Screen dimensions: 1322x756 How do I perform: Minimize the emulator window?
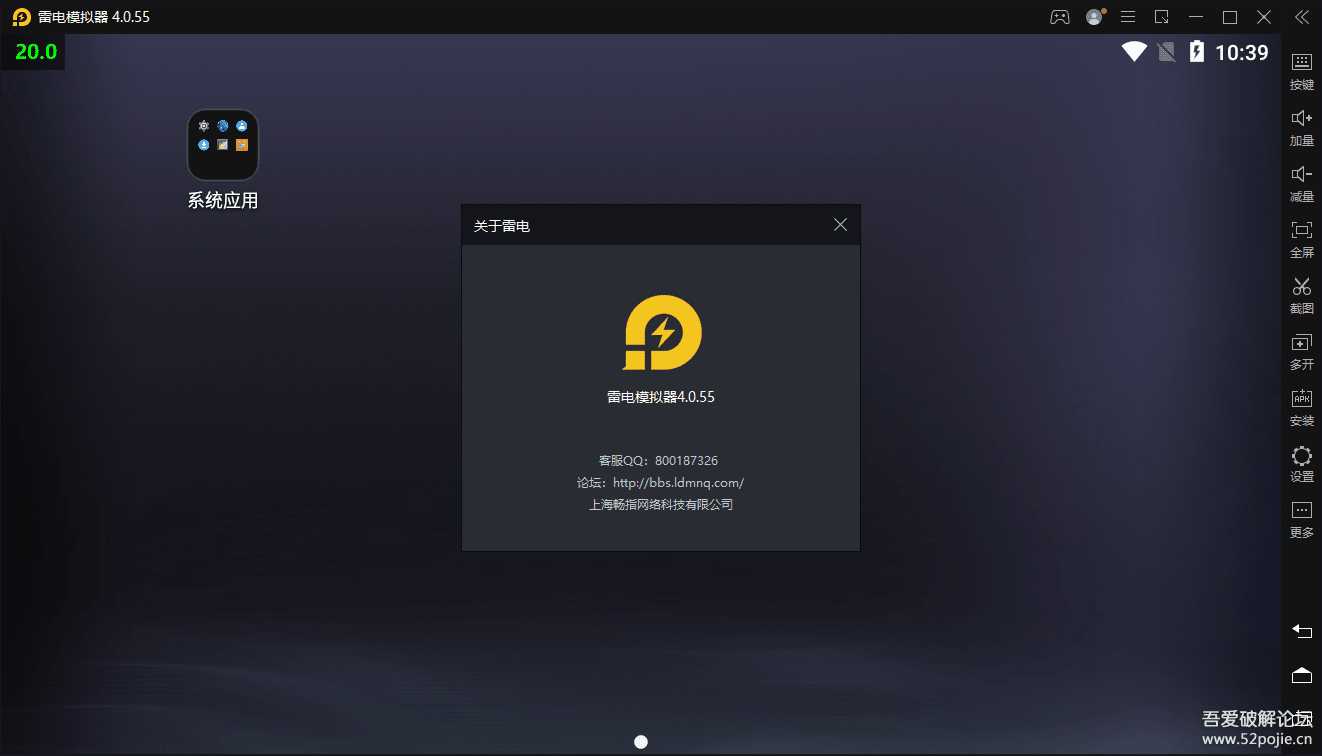coord(1196,17)
